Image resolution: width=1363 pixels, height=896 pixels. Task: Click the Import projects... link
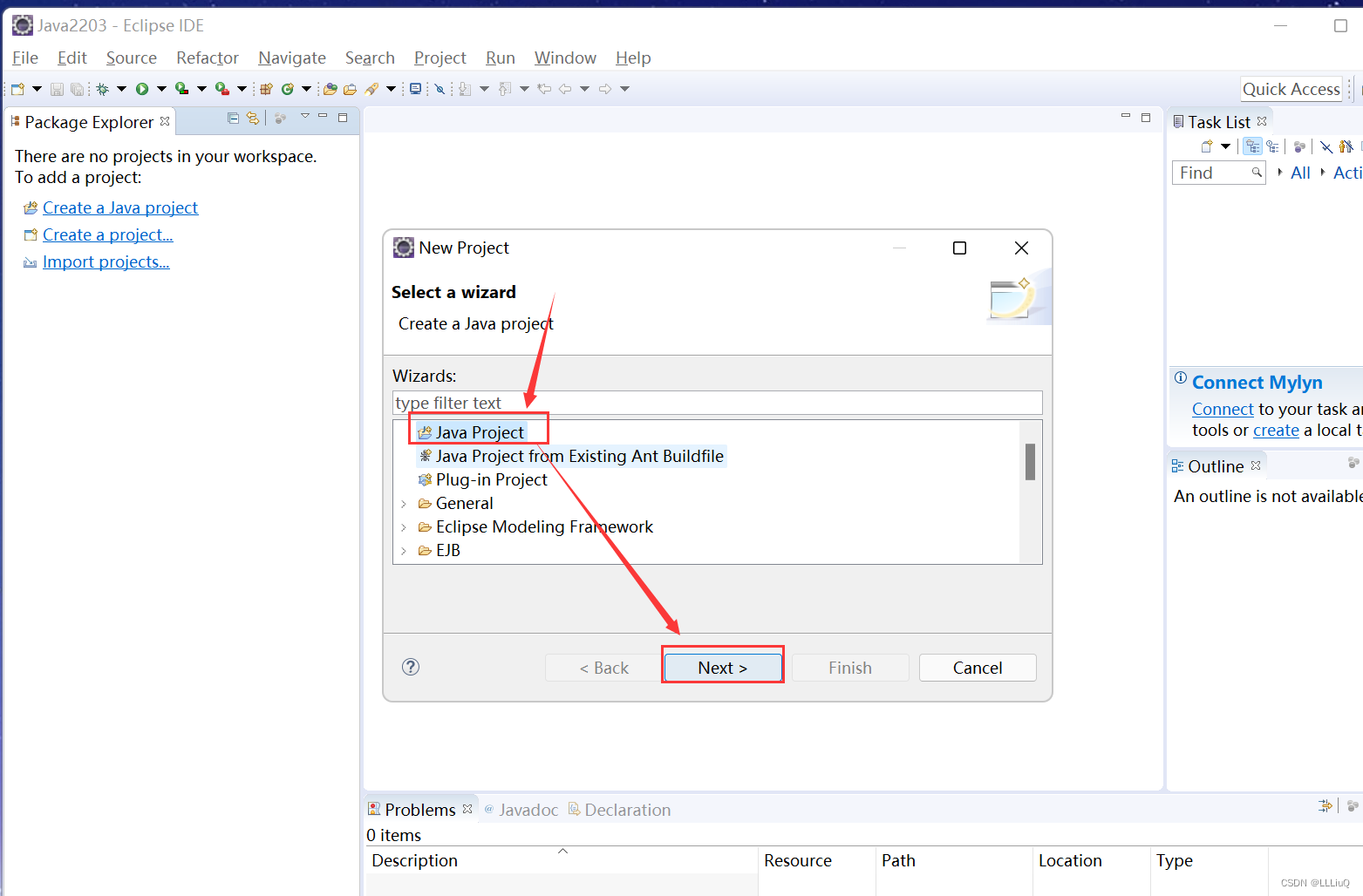coord(106,261)
